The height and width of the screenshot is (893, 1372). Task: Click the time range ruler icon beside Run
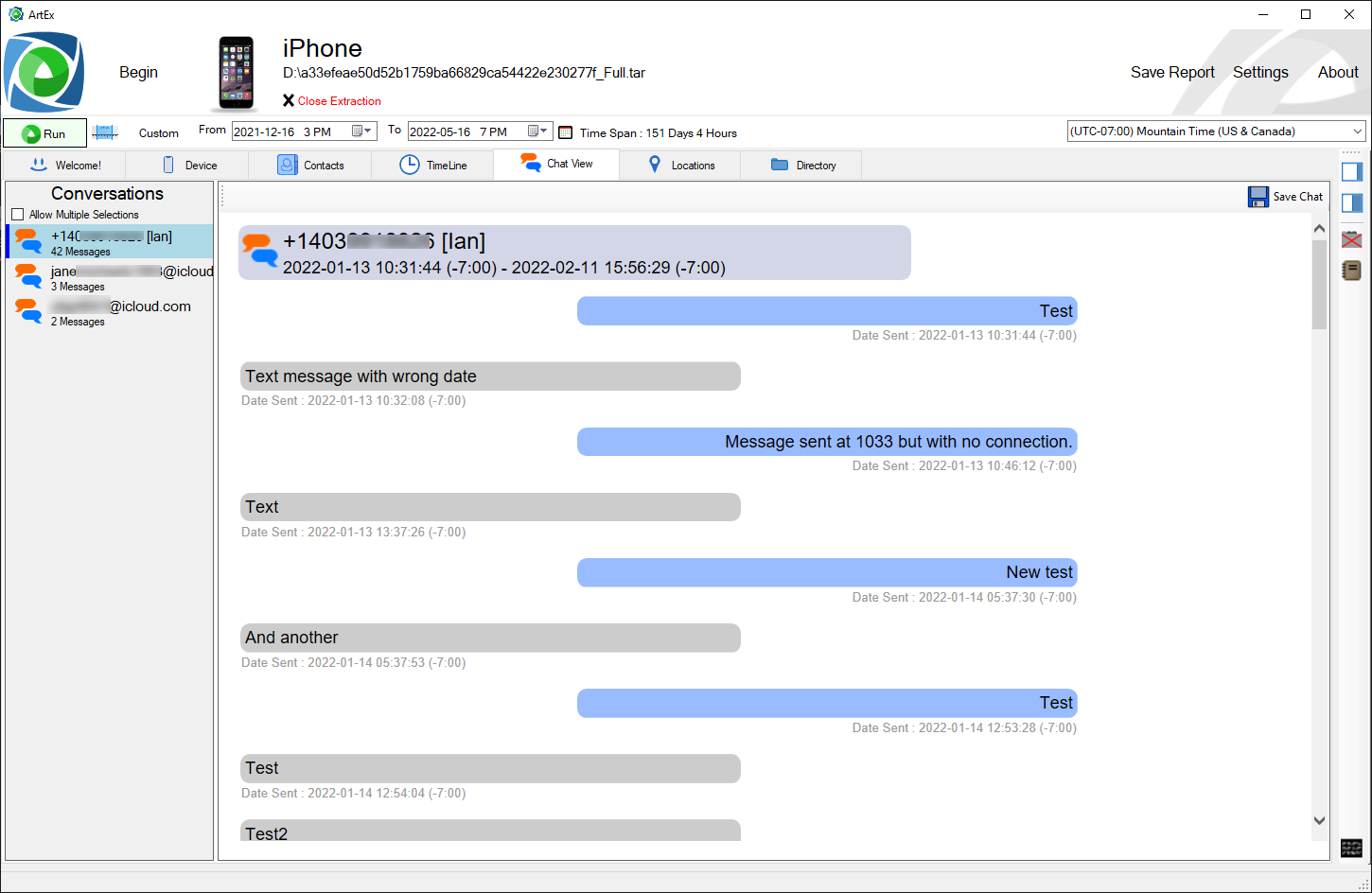(x=105, y=133)
